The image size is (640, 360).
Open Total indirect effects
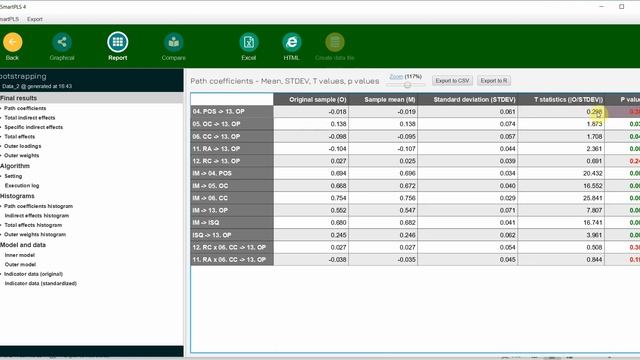pyautogui.click(x=30, y=118)
